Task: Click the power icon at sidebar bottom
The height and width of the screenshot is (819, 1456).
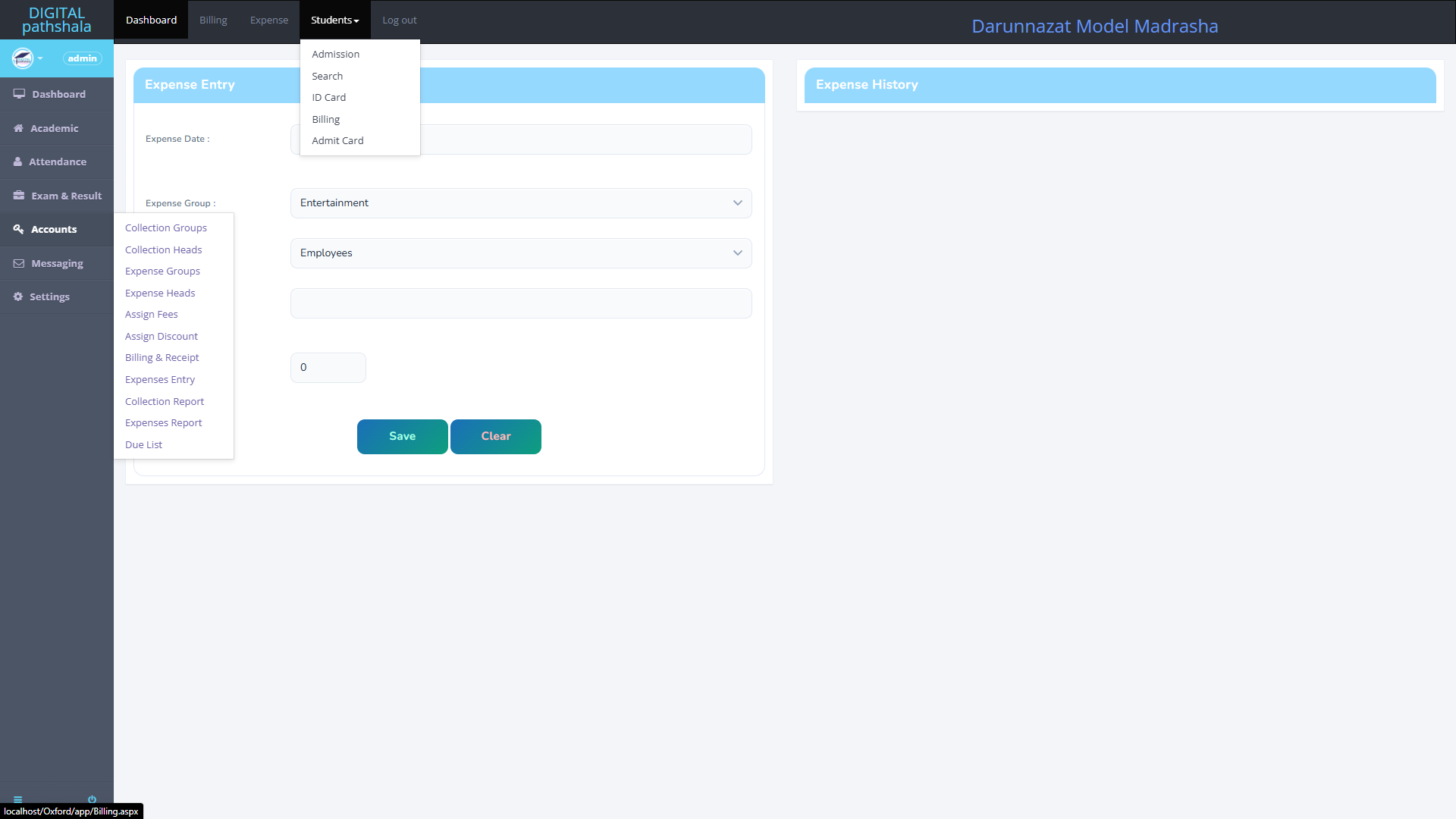Action: click(x=92, y=799)
